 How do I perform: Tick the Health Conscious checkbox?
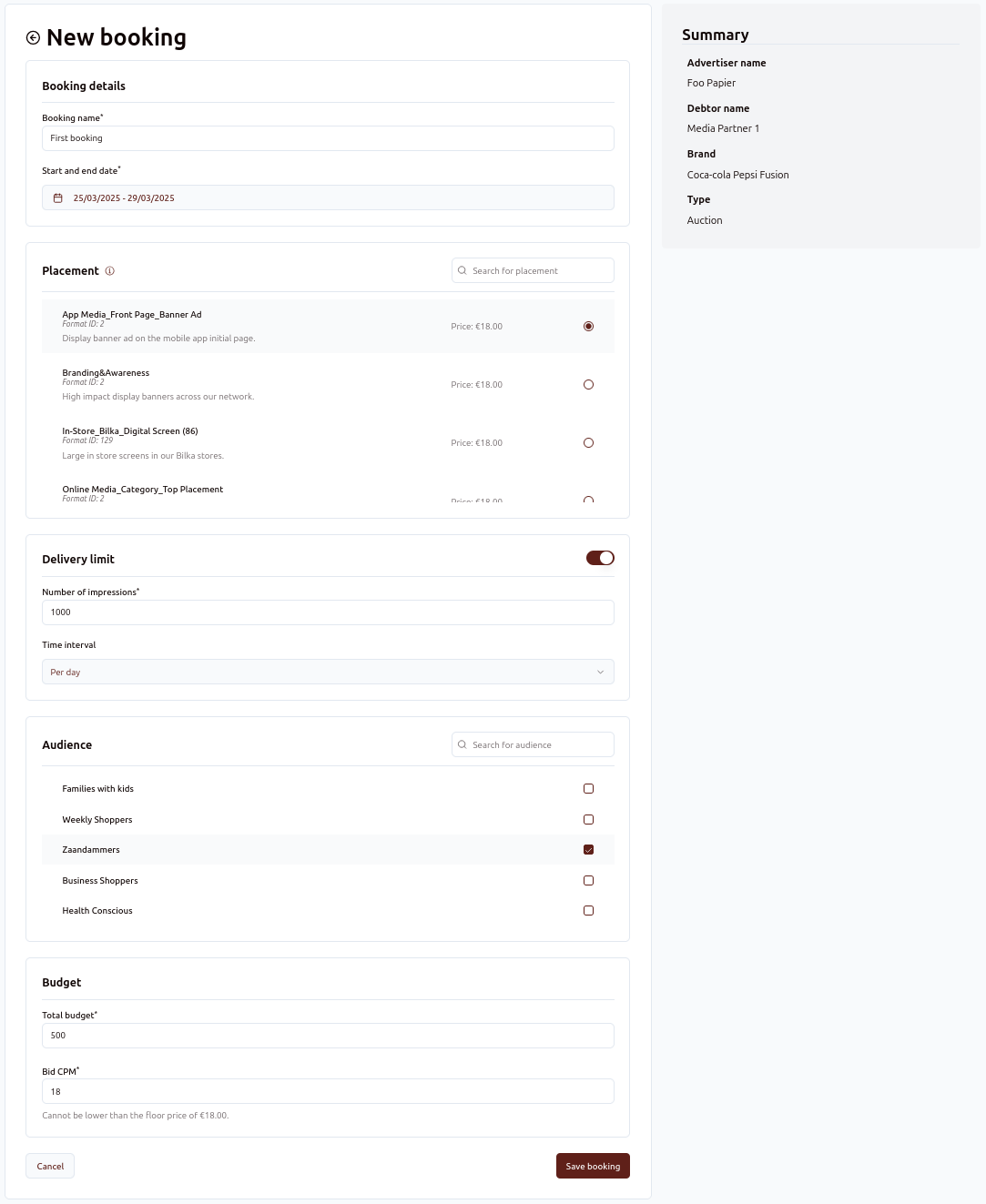pyautogui.click(x=588, y=911)
